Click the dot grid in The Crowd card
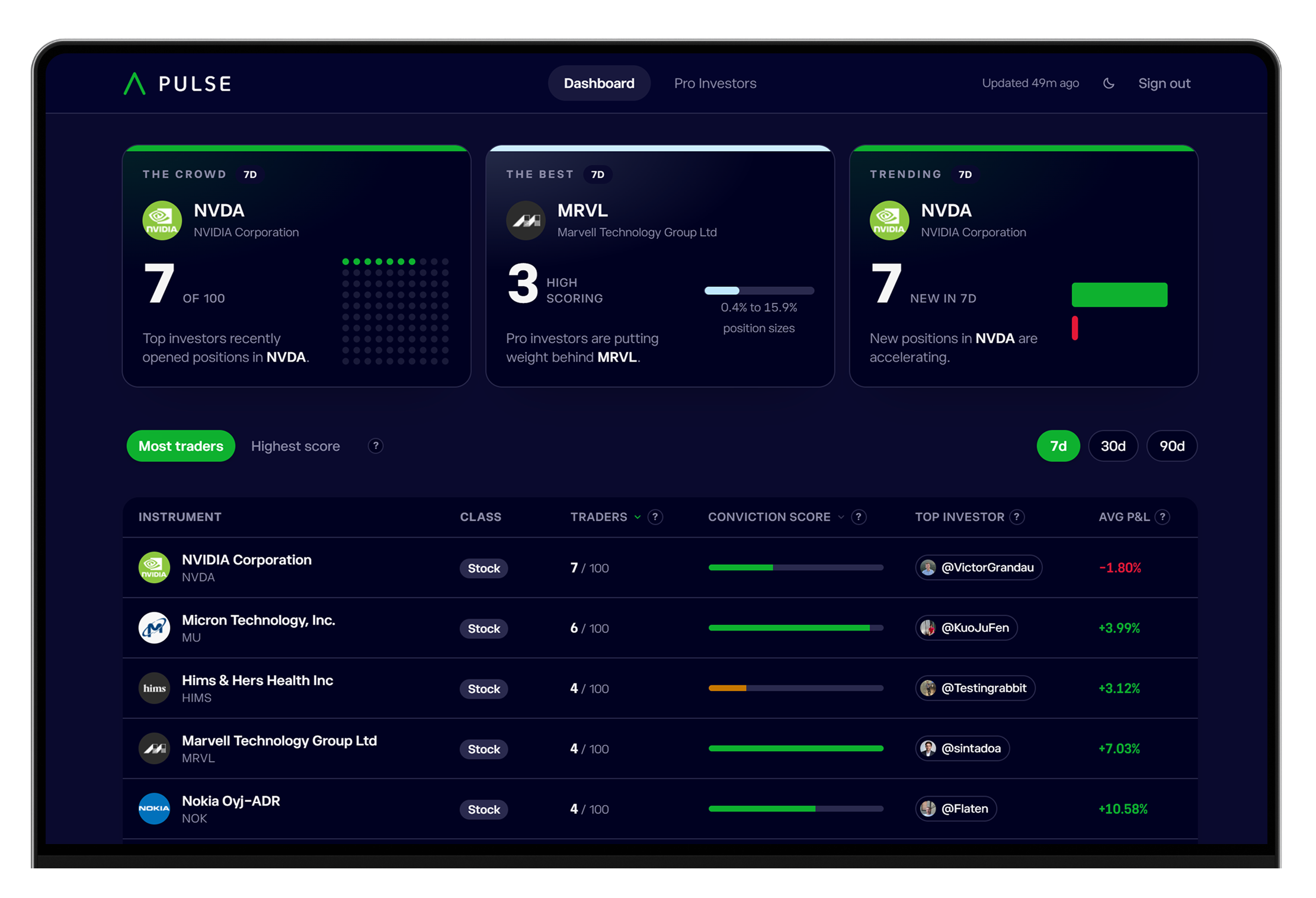 pos(395,311)
